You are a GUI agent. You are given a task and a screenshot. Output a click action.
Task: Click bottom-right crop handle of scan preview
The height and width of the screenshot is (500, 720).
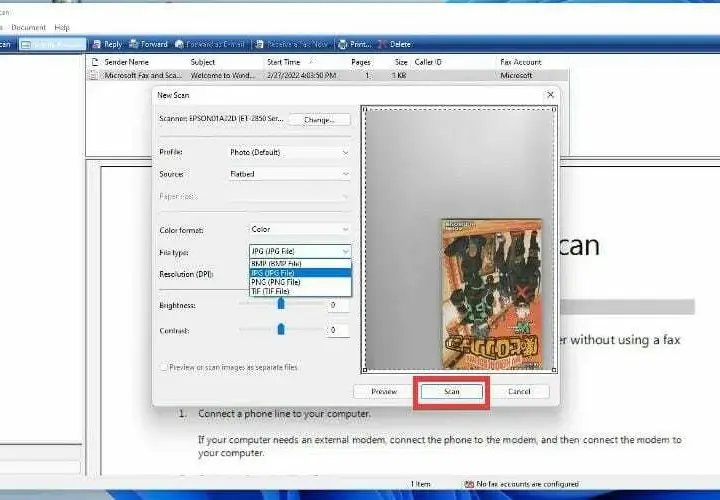[x=554, y=370]
